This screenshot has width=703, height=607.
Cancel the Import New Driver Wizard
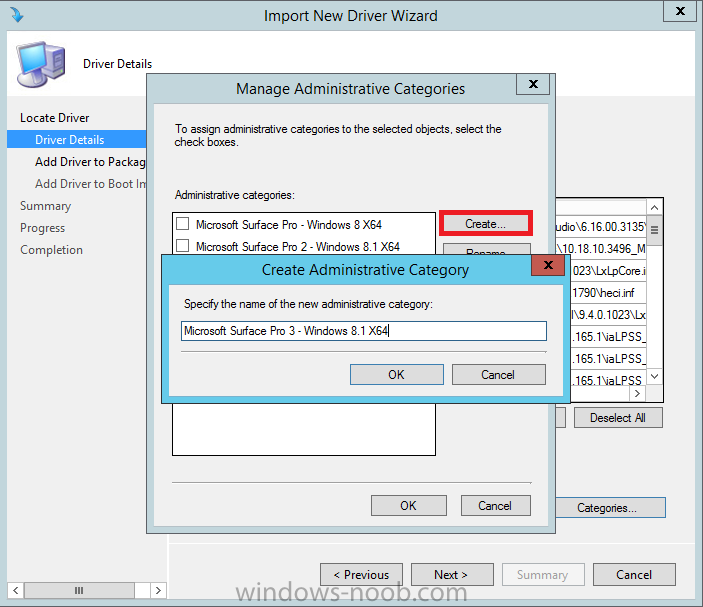click(x=634, y=574)
